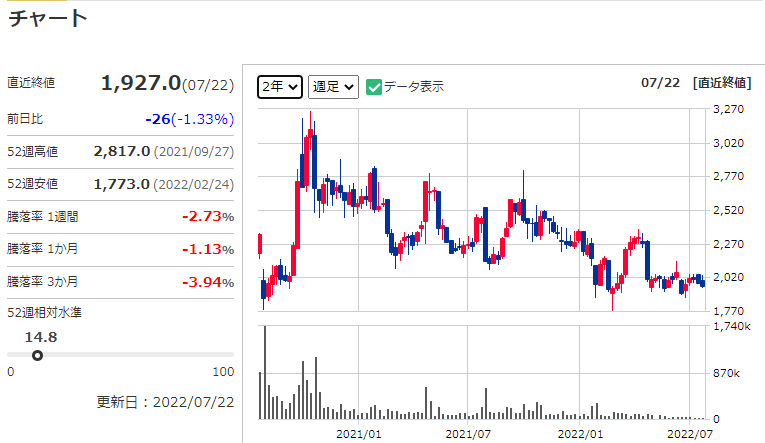Click the 2,020 price axis label
The image size is (765, 443).
point(728,277)
